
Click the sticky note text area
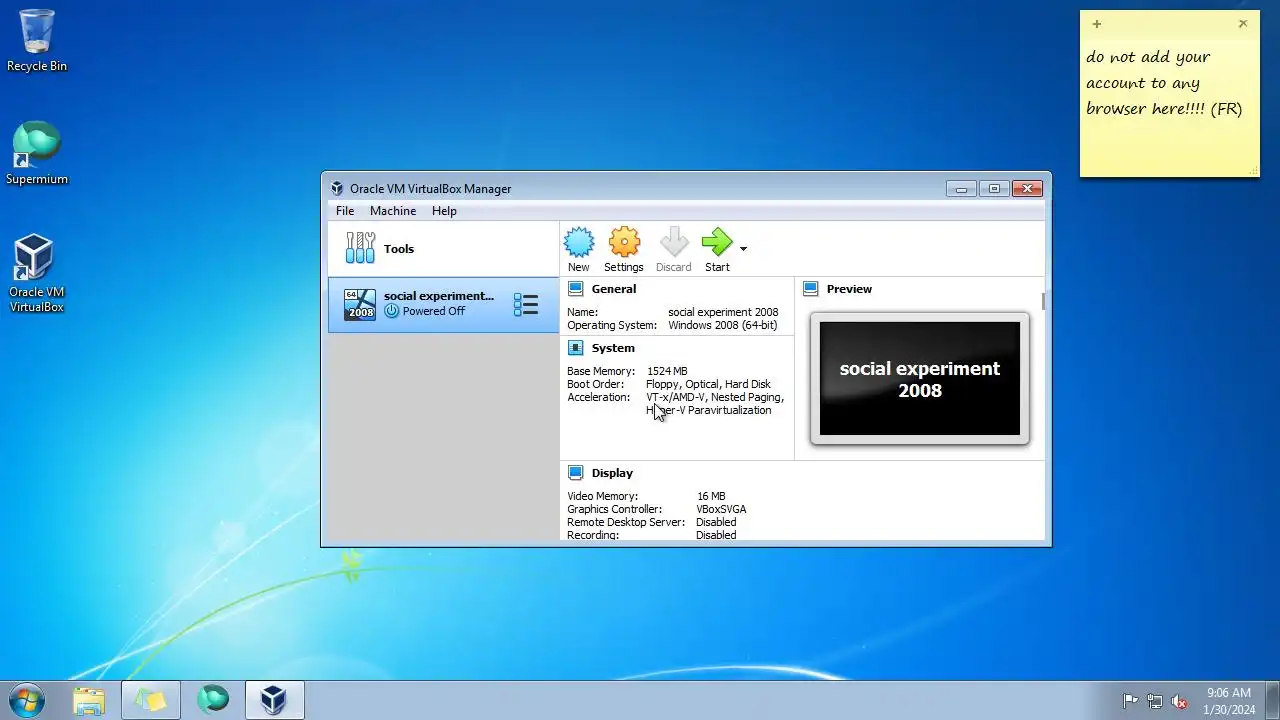tap(1169, 105)
